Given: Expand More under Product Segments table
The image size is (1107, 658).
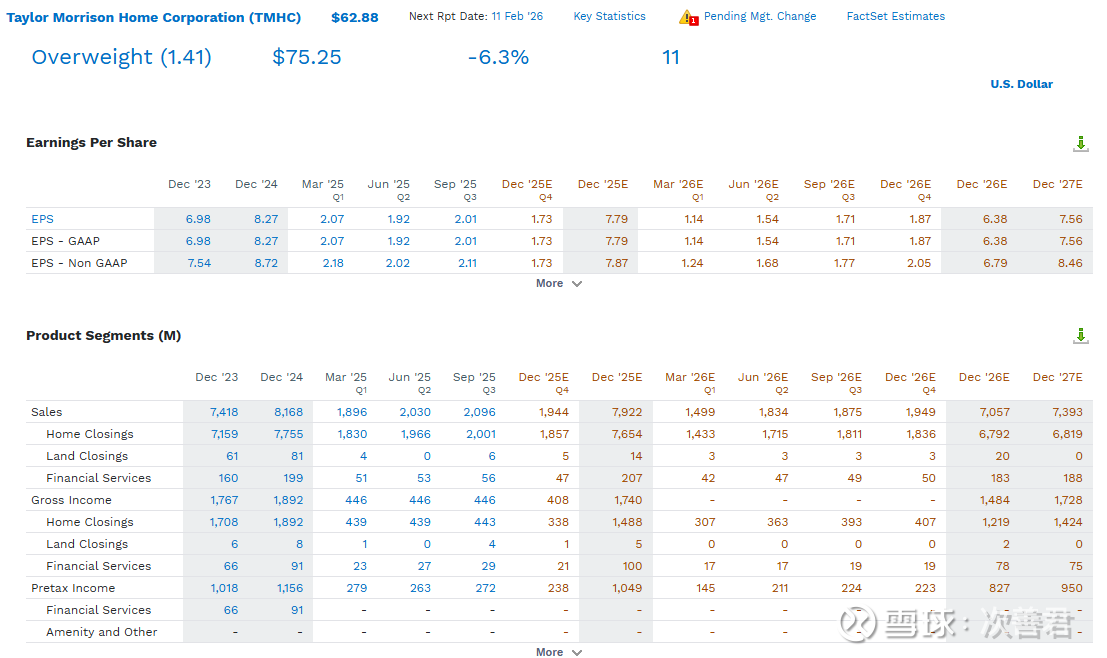Looking at the screenshot, I should click(558, 652).
